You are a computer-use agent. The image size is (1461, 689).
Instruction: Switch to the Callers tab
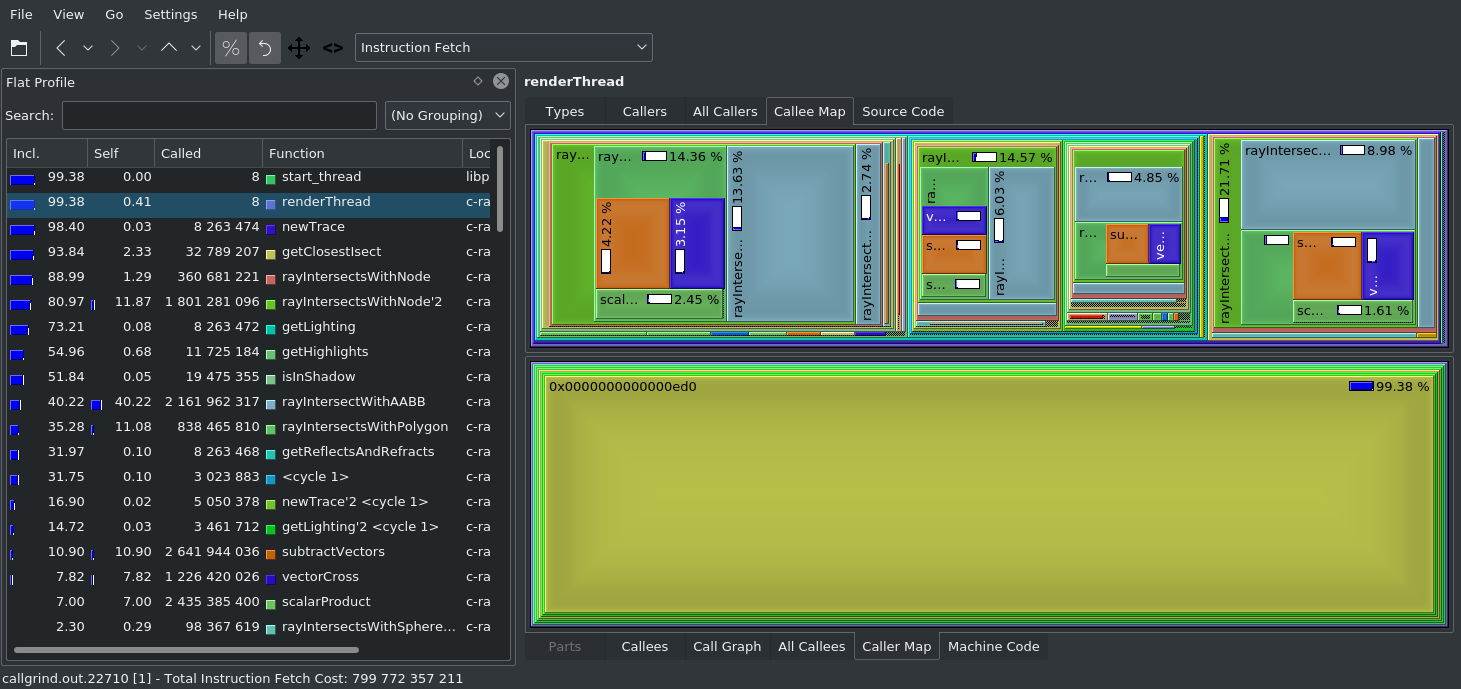(645, 111)
